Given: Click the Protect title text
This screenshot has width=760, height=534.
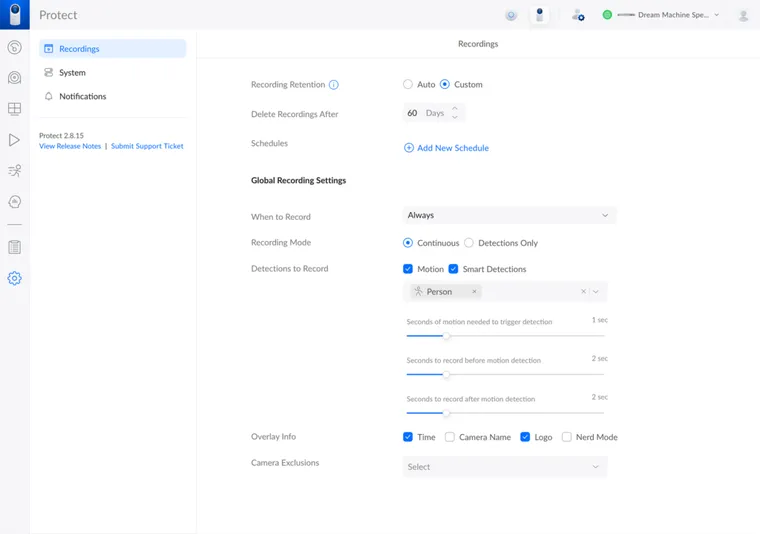Looking at the screenshot, I should 58,15.
